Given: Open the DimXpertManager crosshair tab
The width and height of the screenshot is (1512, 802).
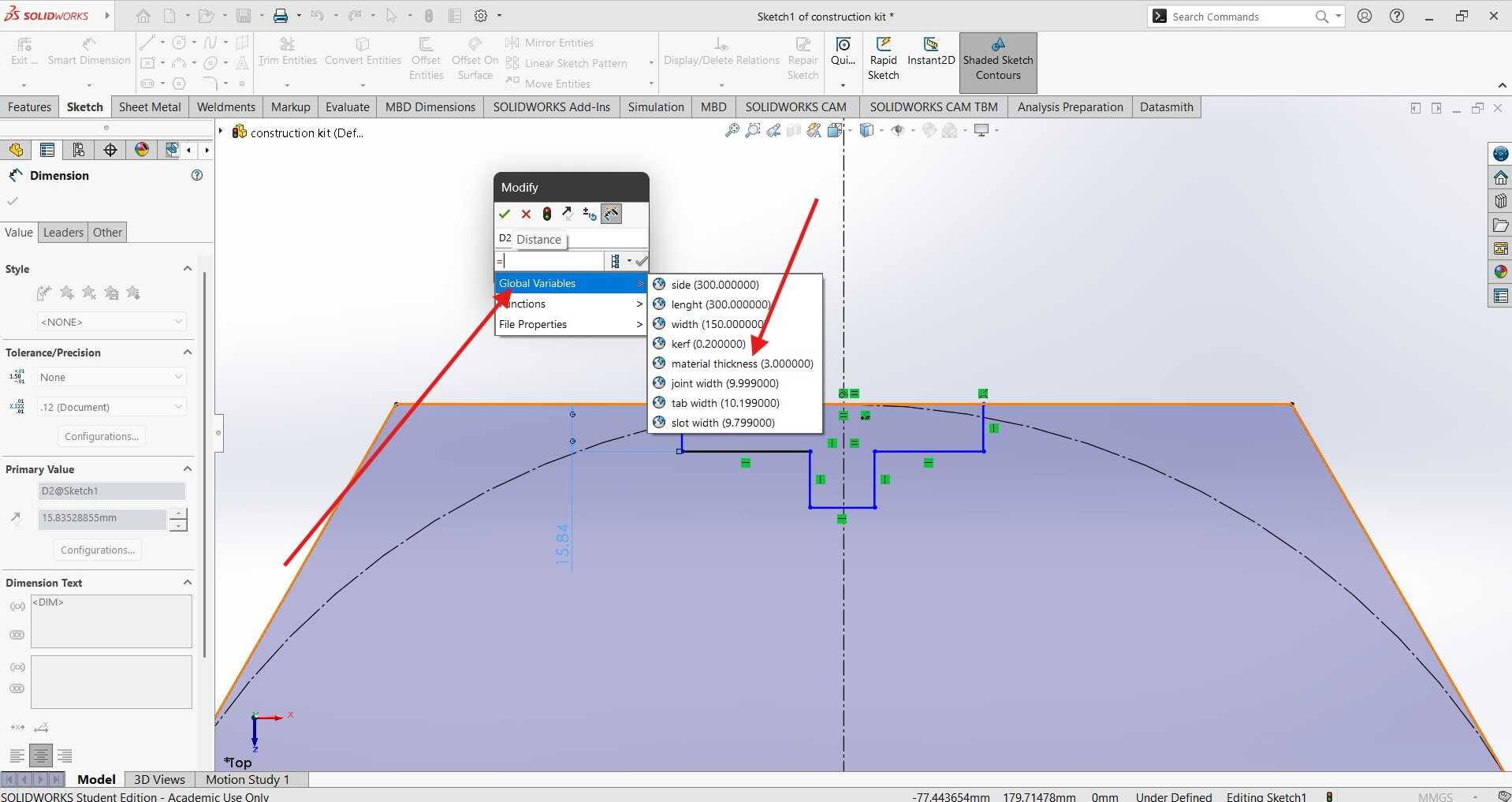Looking at the screenshot, I should (110, 150).
